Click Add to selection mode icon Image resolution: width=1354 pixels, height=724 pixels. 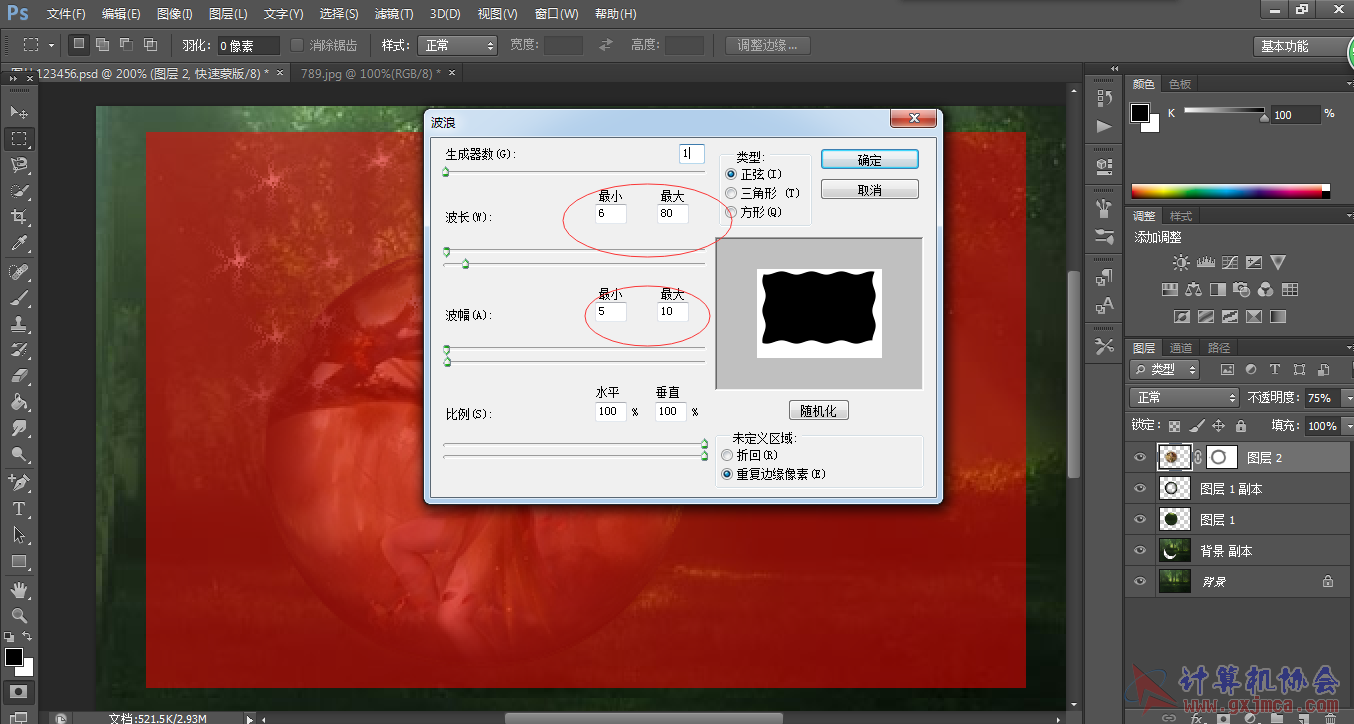(x=103, y=45)
